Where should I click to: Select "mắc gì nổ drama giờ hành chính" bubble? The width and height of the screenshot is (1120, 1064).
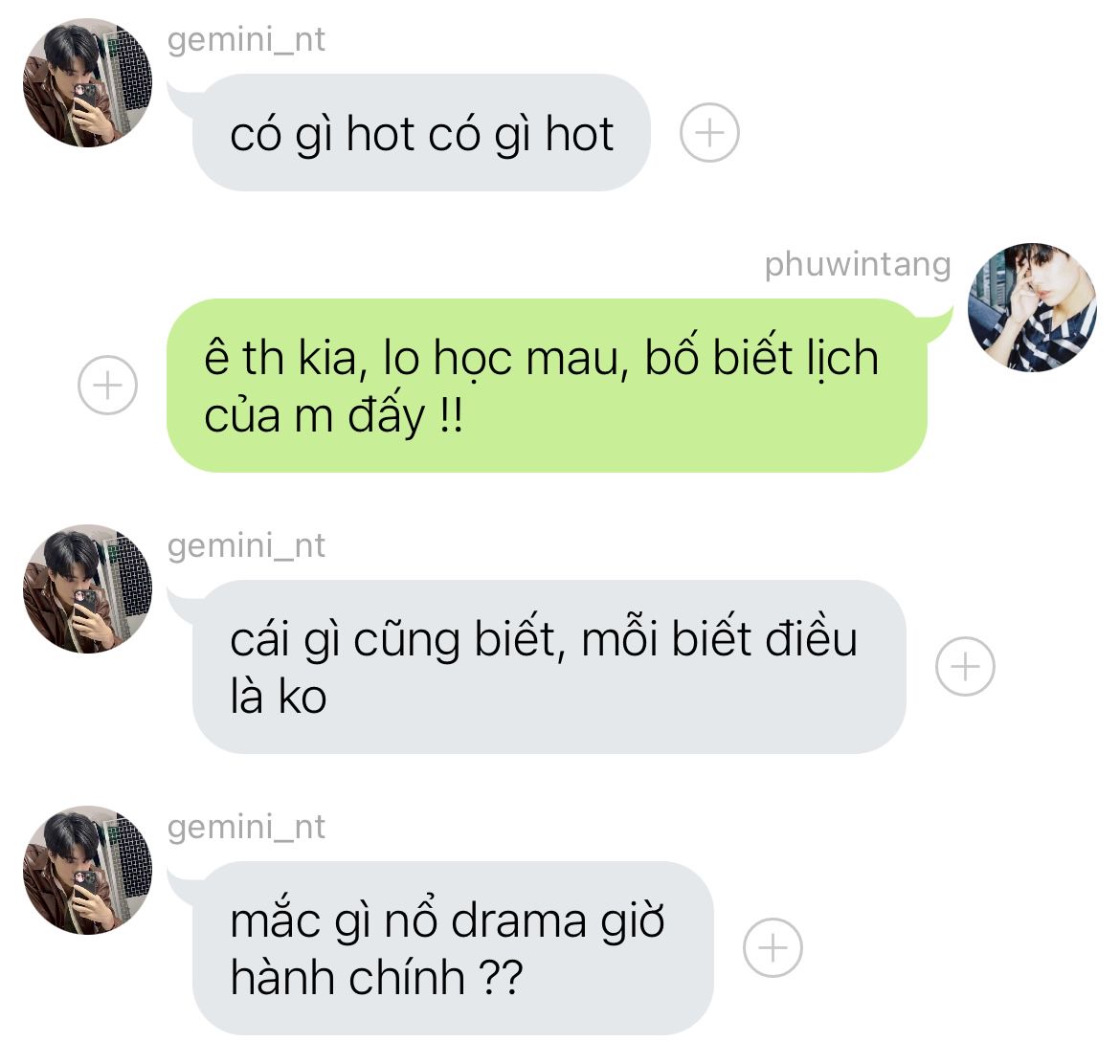[453, 948]
